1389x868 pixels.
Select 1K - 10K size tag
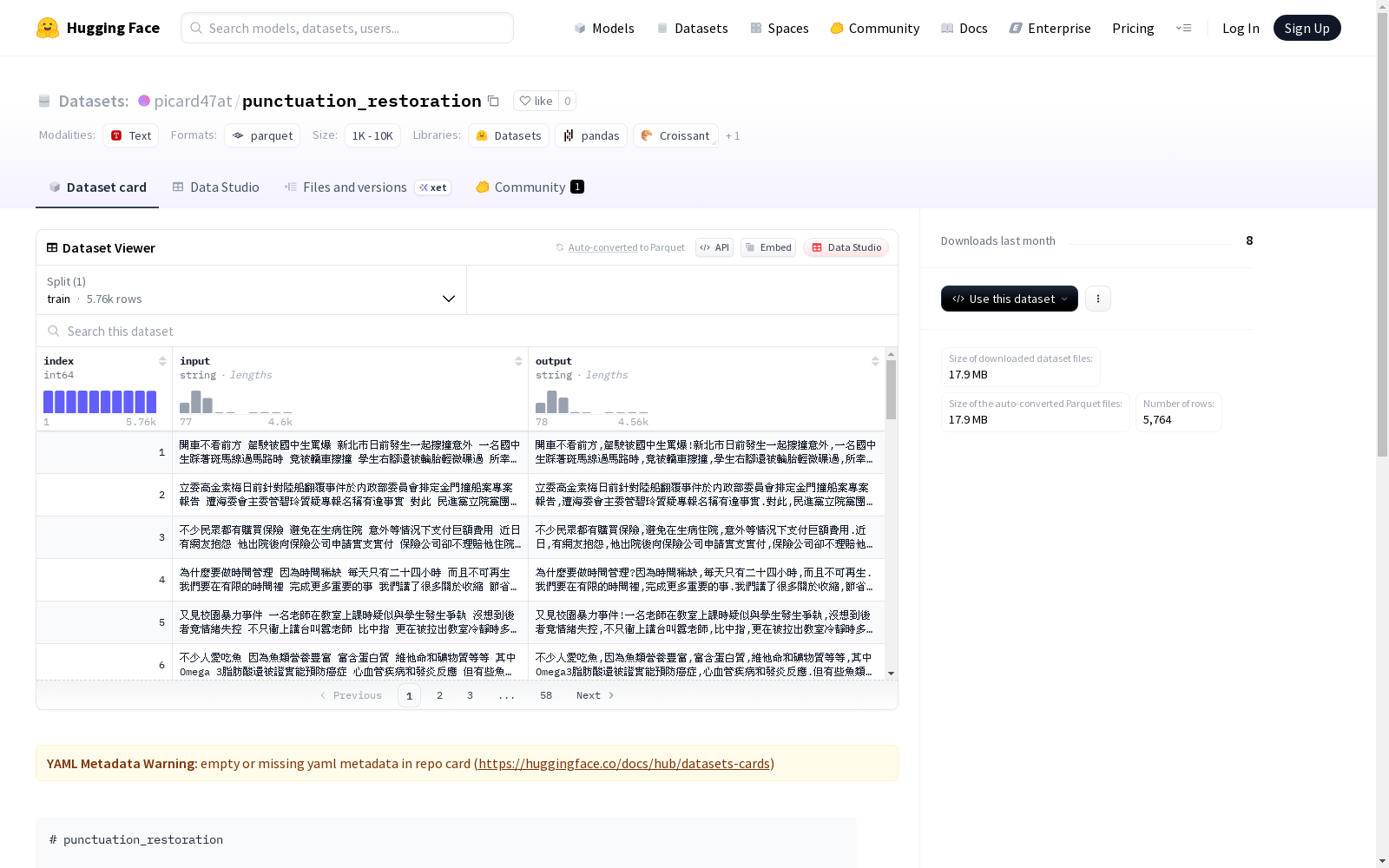[372, 135]
